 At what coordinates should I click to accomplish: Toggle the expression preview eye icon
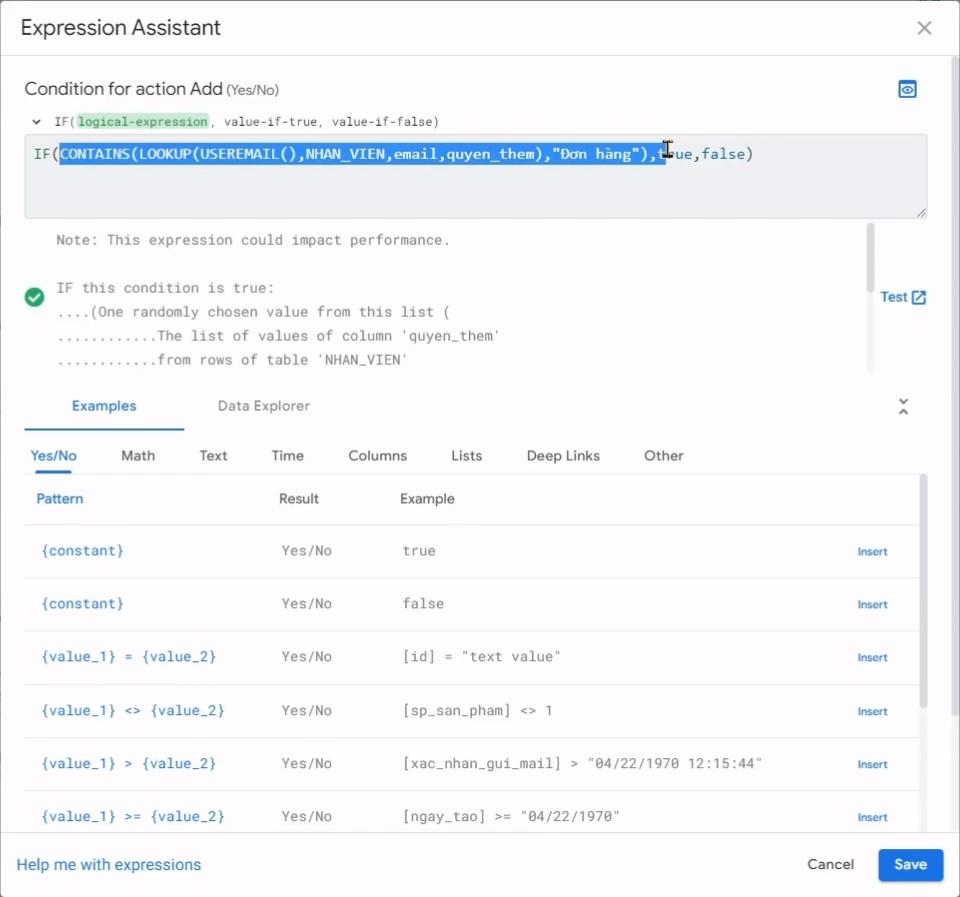click(x=907, y=90)
